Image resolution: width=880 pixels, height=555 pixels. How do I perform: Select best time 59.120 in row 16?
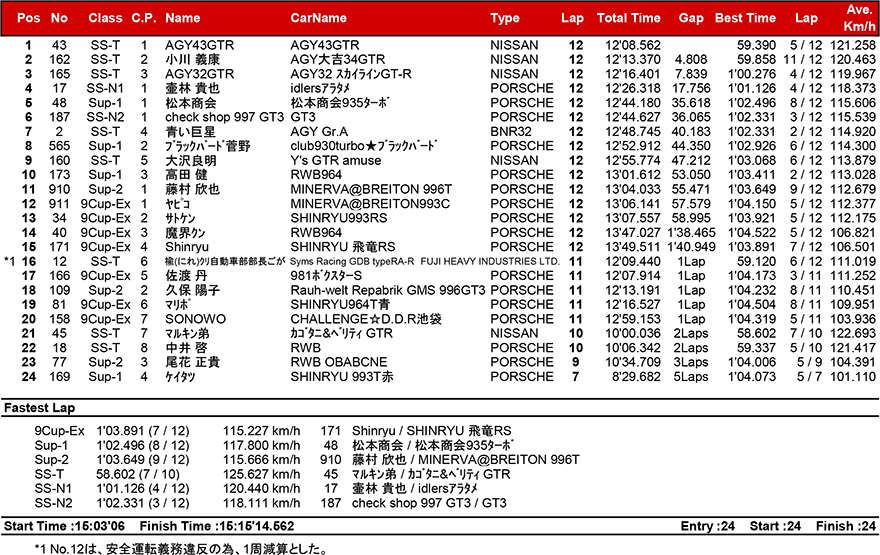click(x=757, y=262)
